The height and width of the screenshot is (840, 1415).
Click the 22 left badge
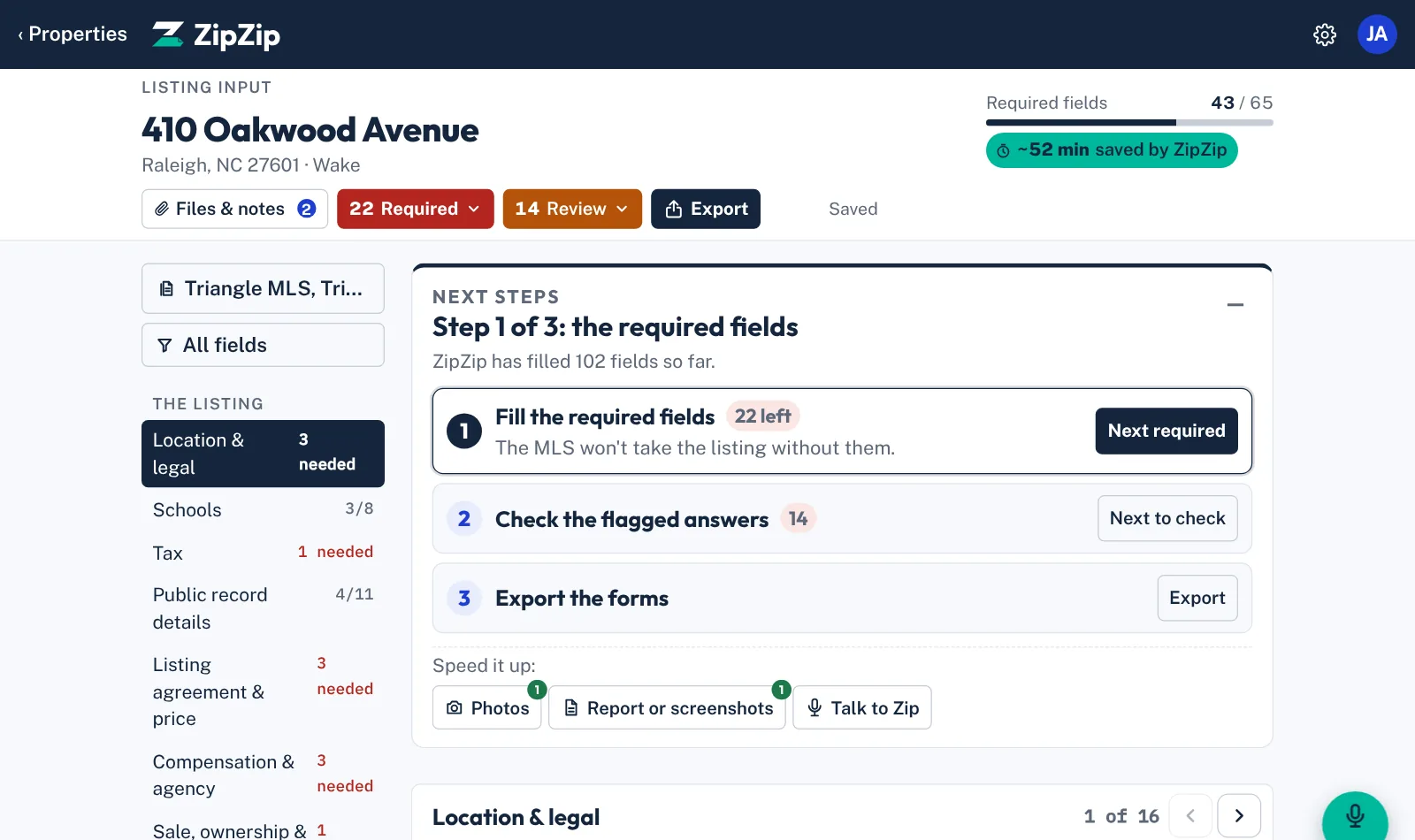(x=763, y=416)
